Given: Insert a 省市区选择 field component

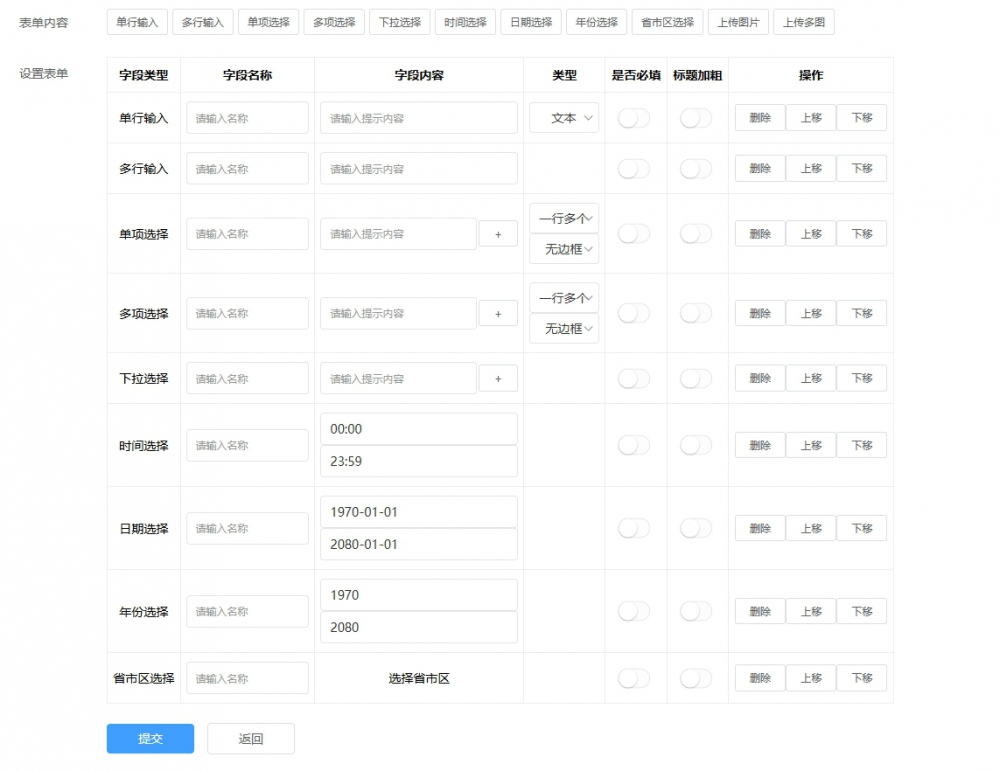Looking at the screenshot, I should tap(668, 22).
